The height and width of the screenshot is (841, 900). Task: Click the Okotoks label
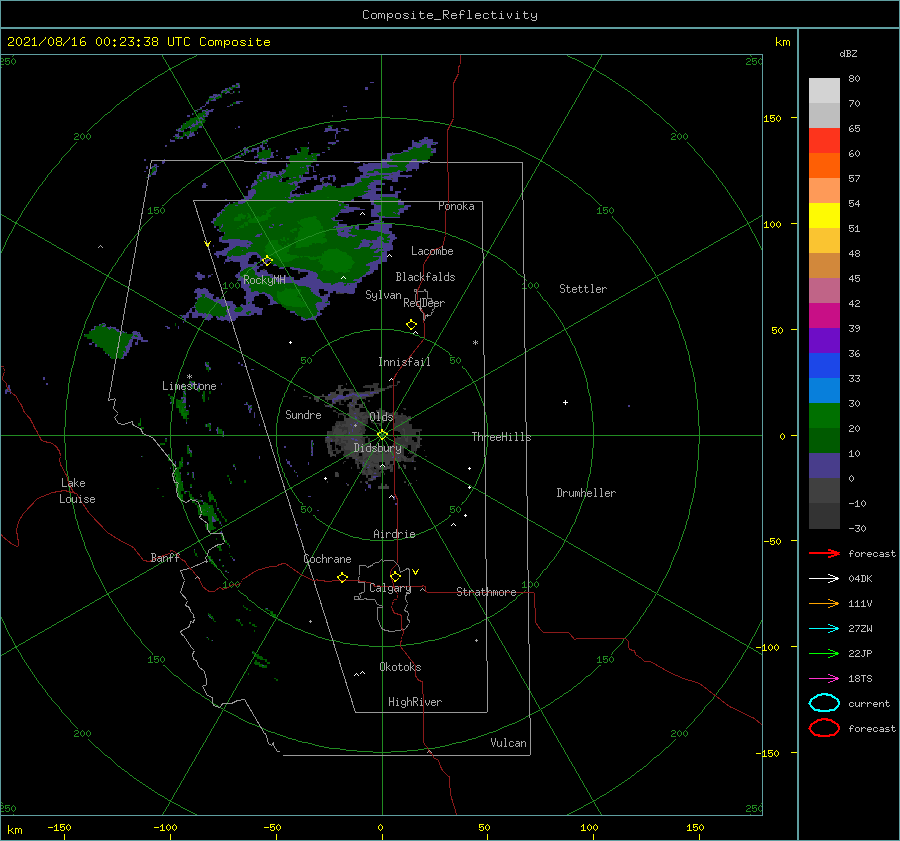pos(400,667)
